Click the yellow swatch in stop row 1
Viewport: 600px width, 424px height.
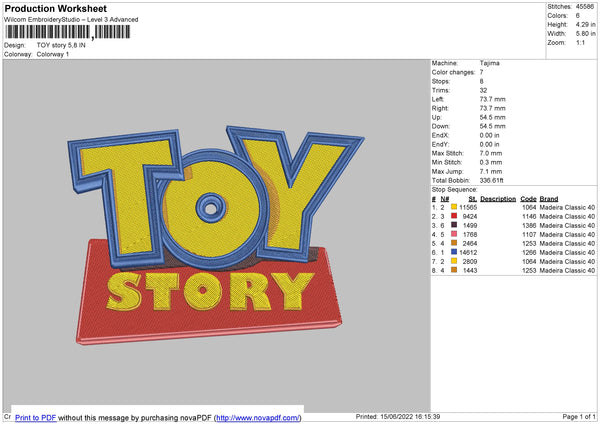[454, 207]
